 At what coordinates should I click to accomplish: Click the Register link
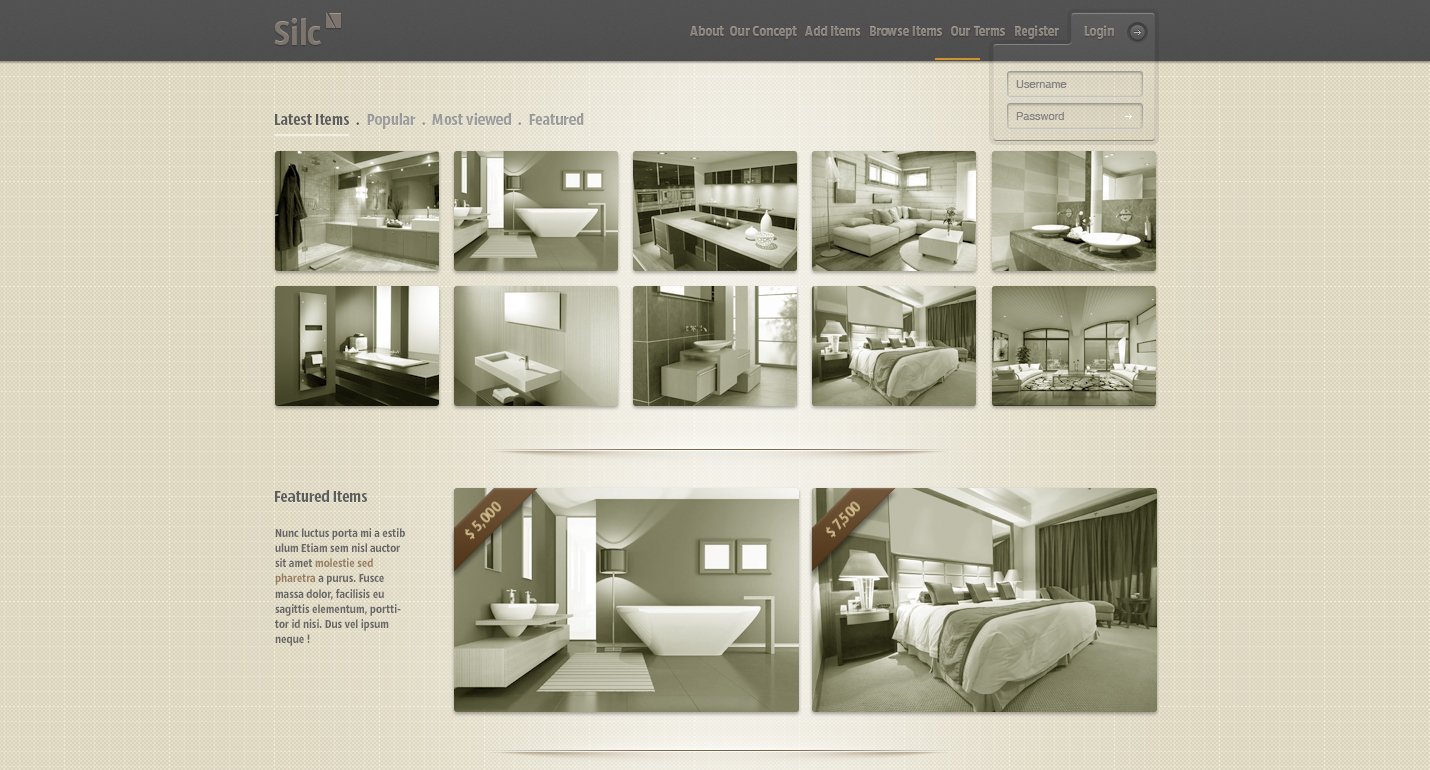coord(1036,31)
